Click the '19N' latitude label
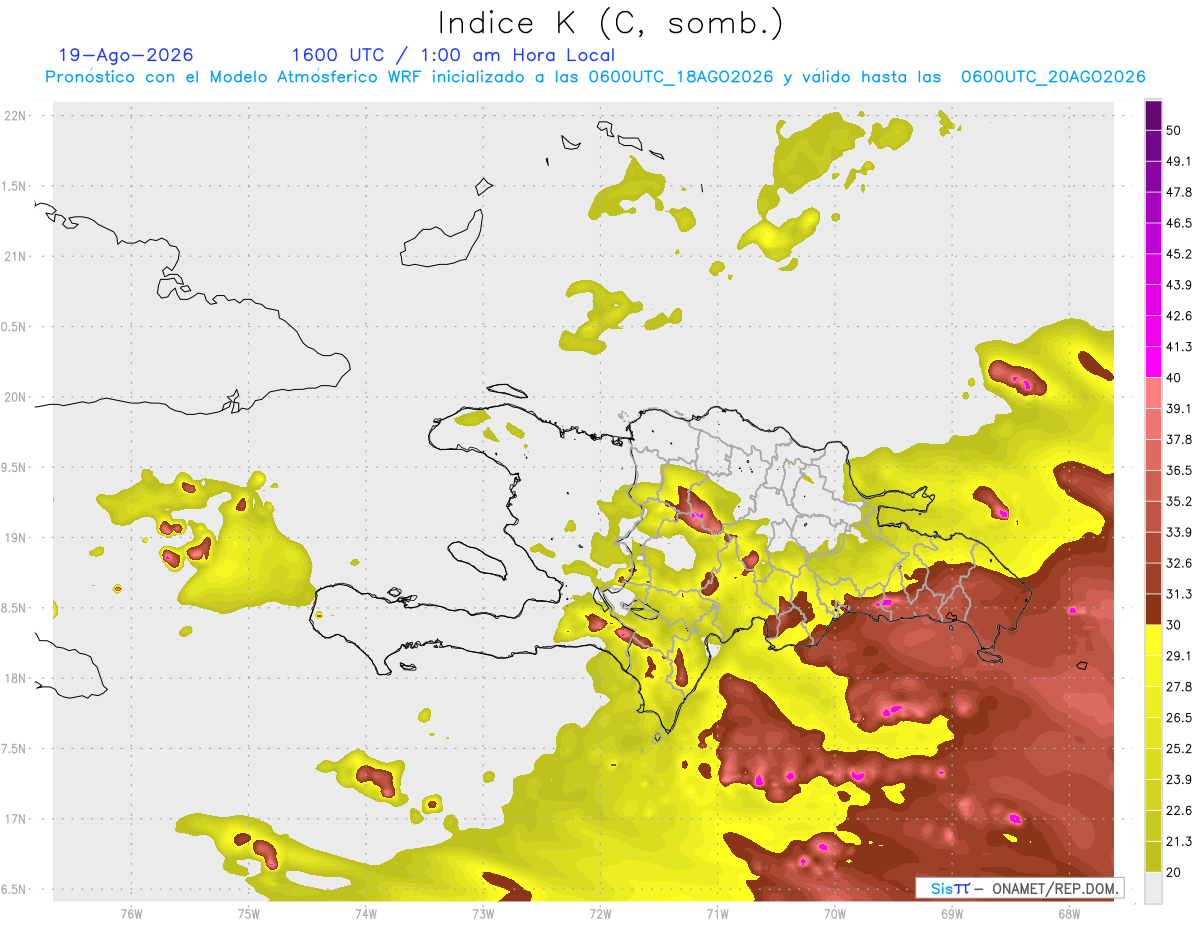 tap(17, 537)
